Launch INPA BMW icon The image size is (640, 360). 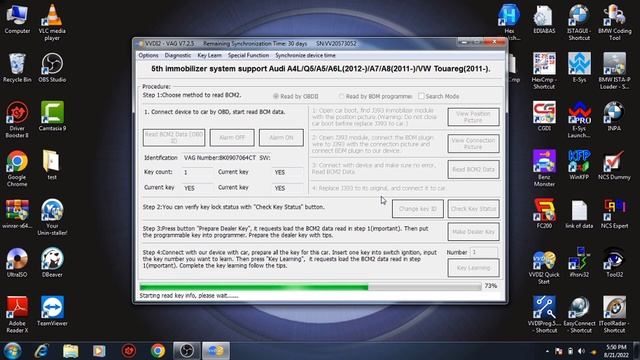pyautogui.click(x=614, y=116)
